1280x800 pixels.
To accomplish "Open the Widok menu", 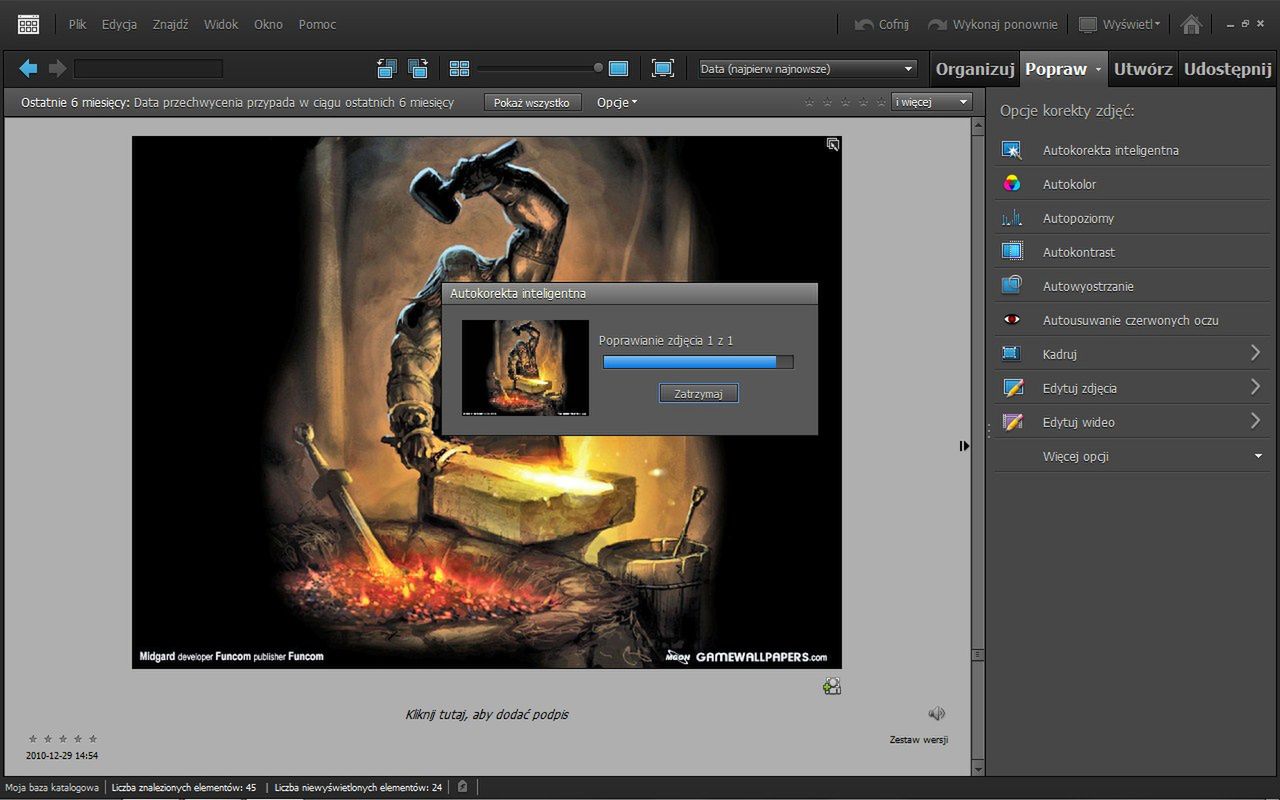I will click(x=221, y=24).
